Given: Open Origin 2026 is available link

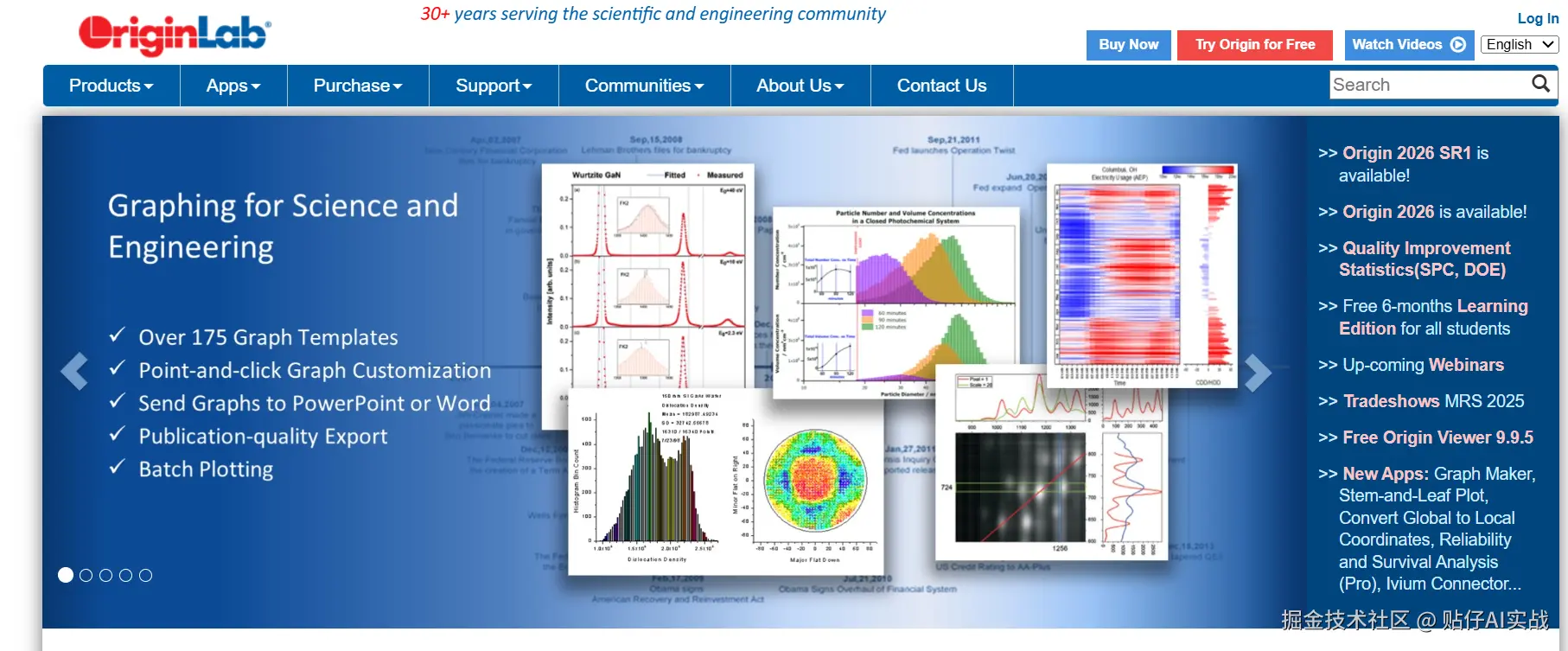Looking at the screenshot, I should tap(1434, 212).
